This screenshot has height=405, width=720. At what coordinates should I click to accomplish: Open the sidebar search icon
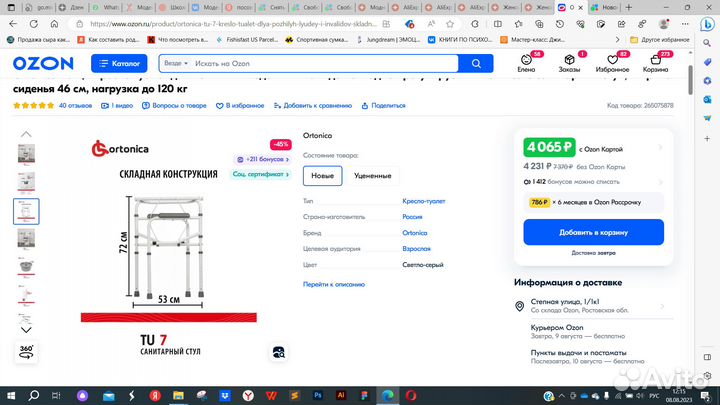tap(707, 43)
